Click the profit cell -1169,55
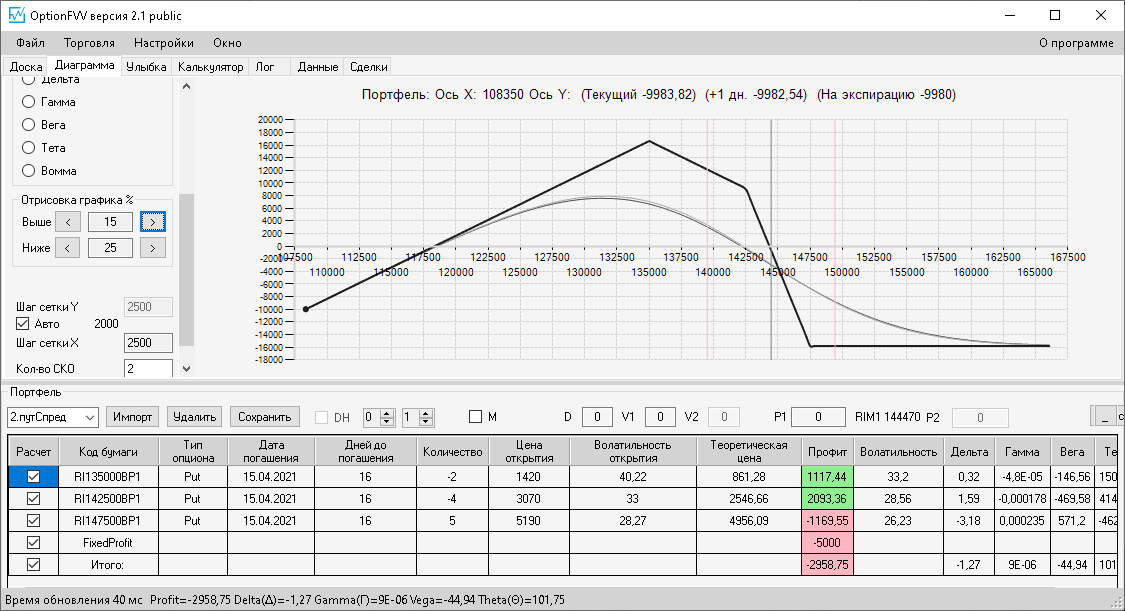This screenshot has width=1125, height=611. (x=827, y=521)
